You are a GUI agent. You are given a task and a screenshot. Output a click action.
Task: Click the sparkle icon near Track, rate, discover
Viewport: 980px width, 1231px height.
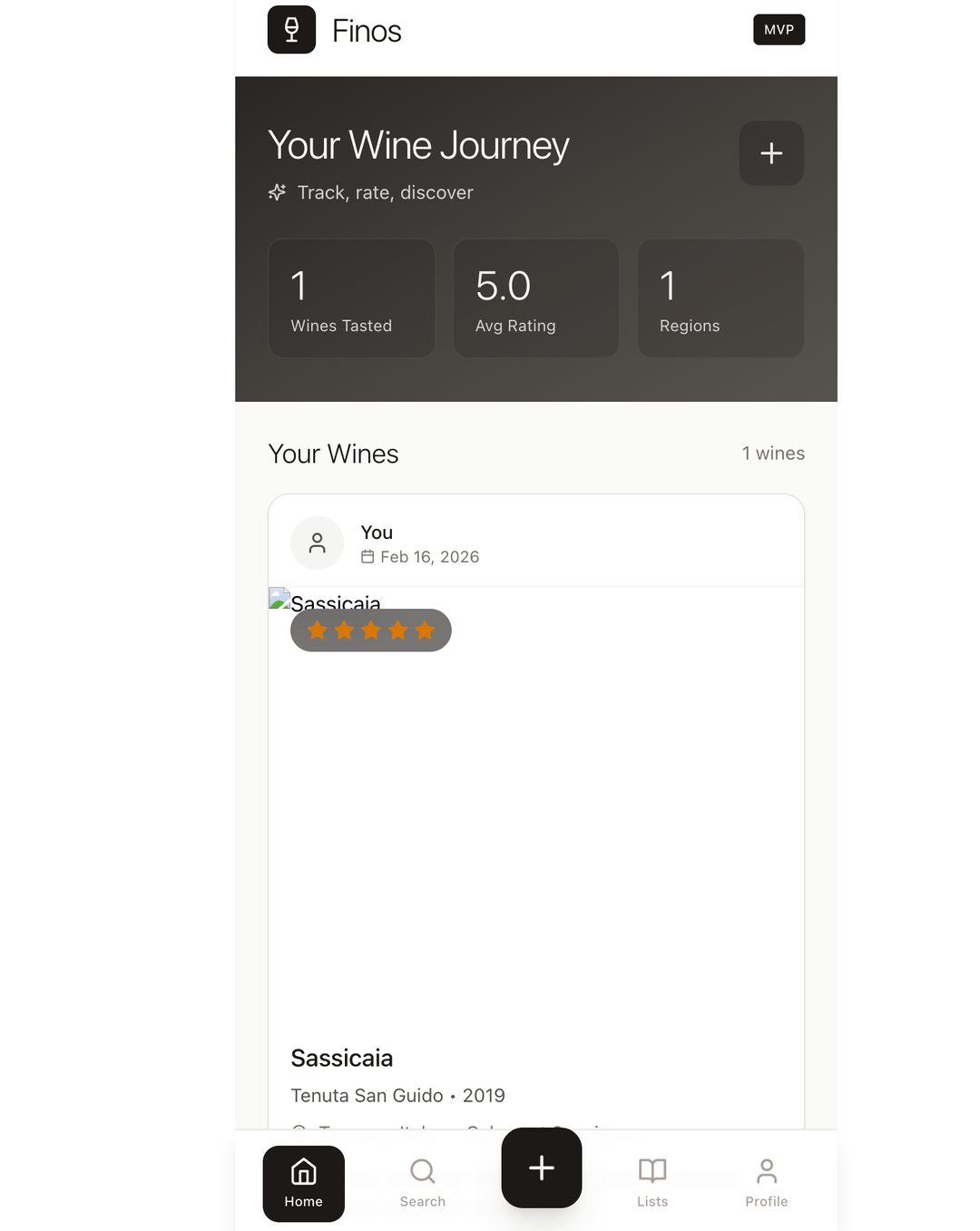(278, 192)
